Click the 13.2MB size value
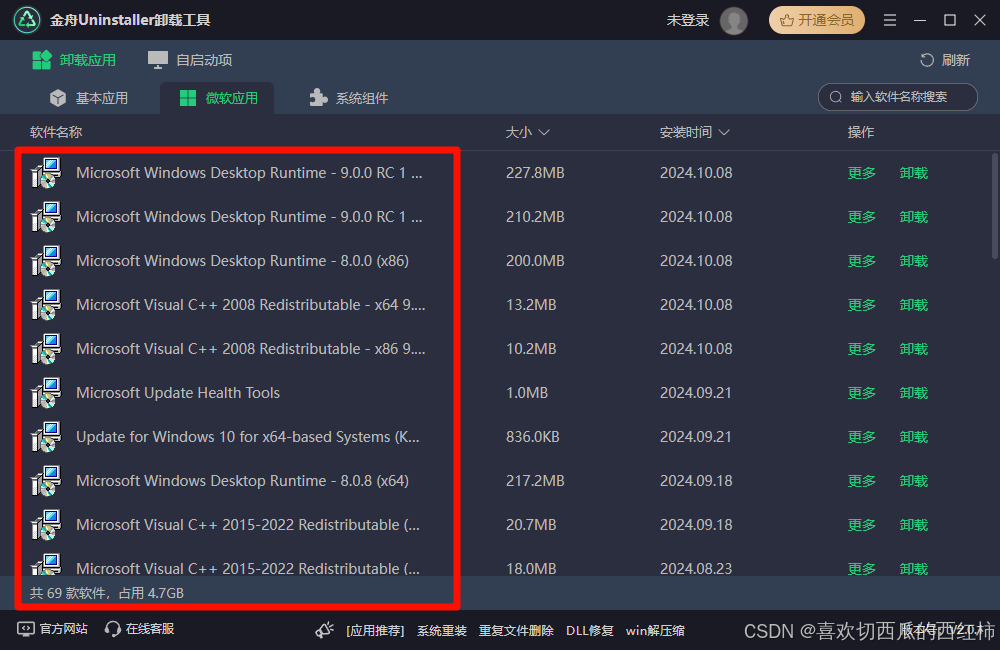The height and width of the screenshot is (650, 1000). pyautogui.click(x=531, y=305)
